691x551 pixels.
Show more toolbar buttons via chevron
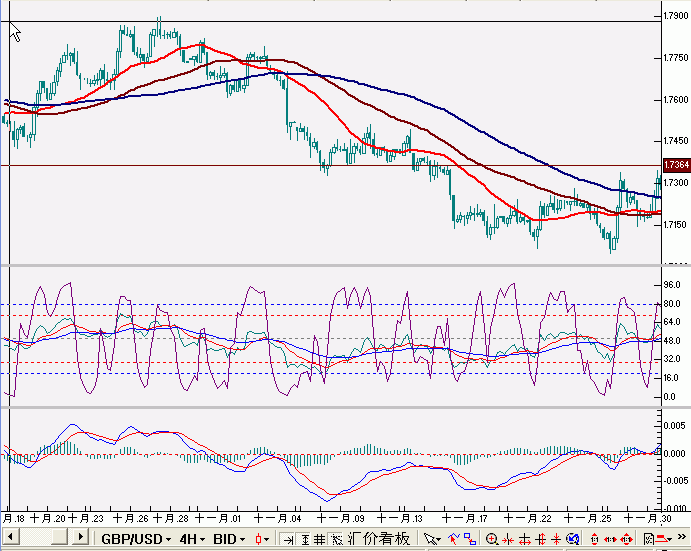(x=681, y=537)
